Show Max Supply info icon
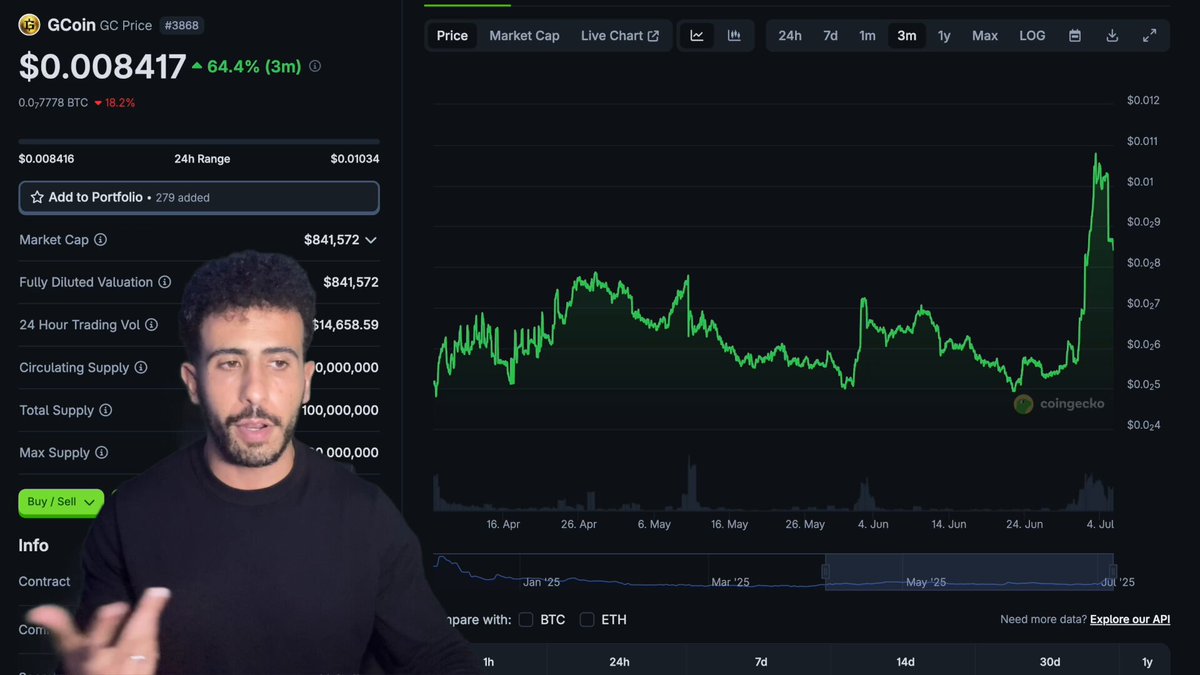 pyautogui.click(x=102, y=453)
